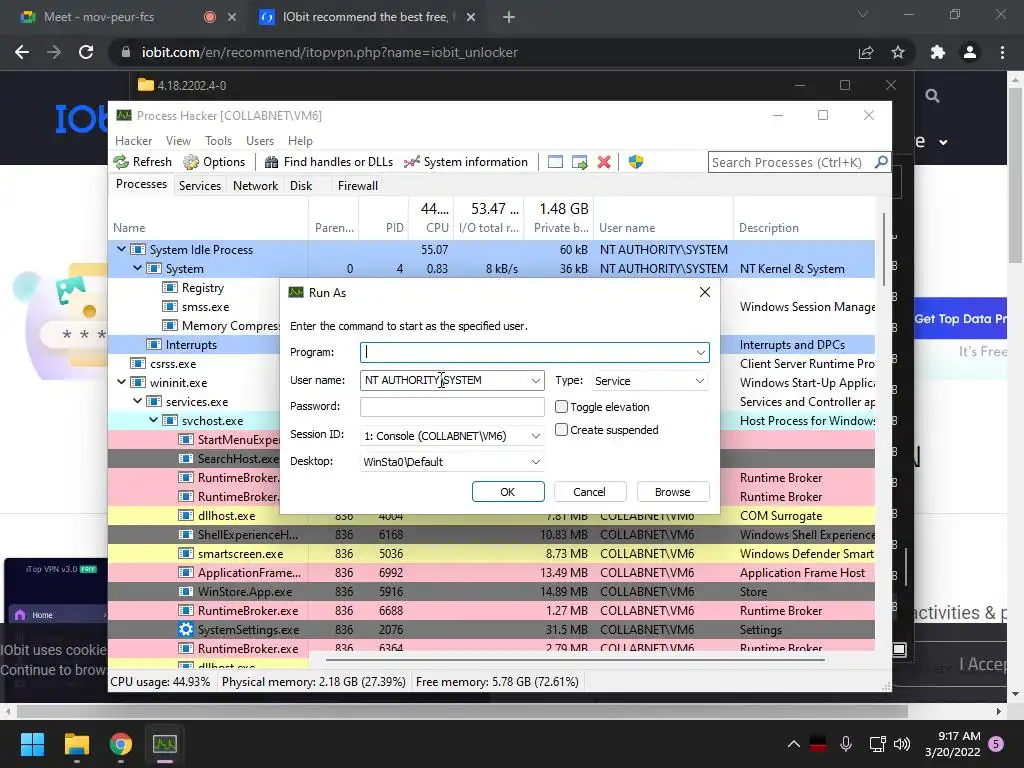Open the Users menu

pyautogui.click(x=260, y=141)
